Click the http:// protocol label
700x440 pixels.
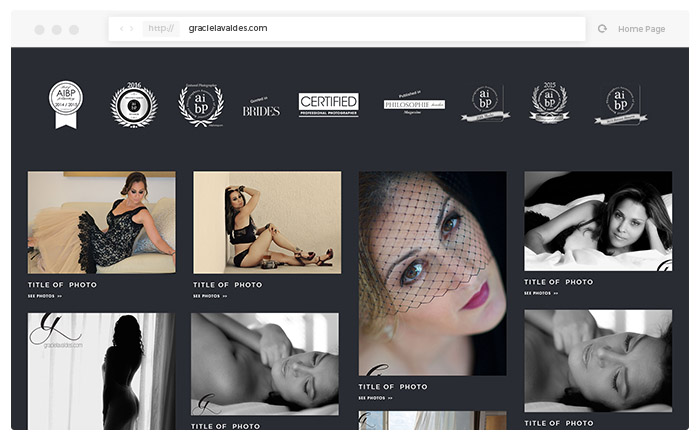pyautogui.click(x=161, y=29)
